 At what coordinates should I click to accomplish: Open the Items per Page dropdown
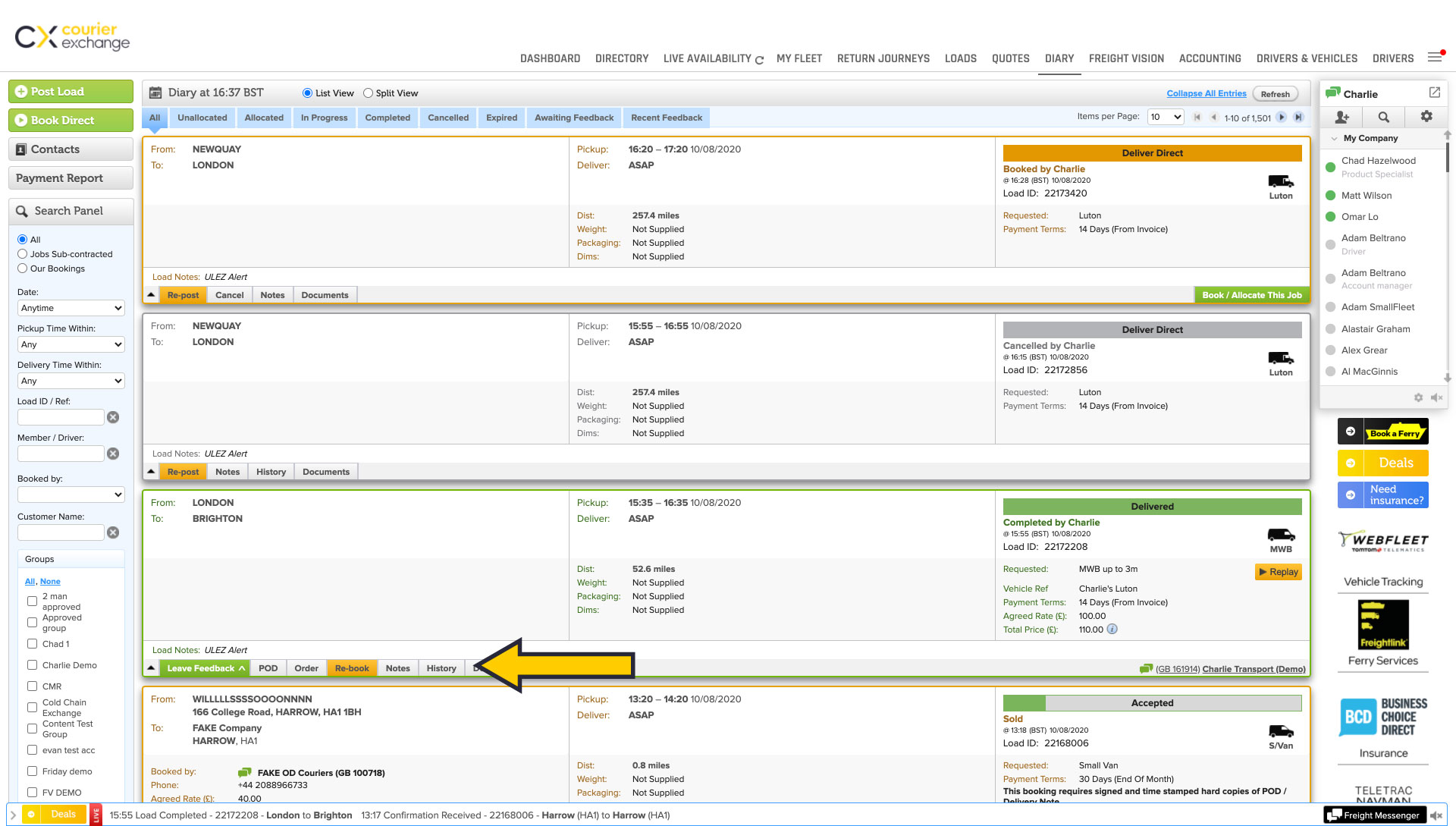tap(1166, 117)
